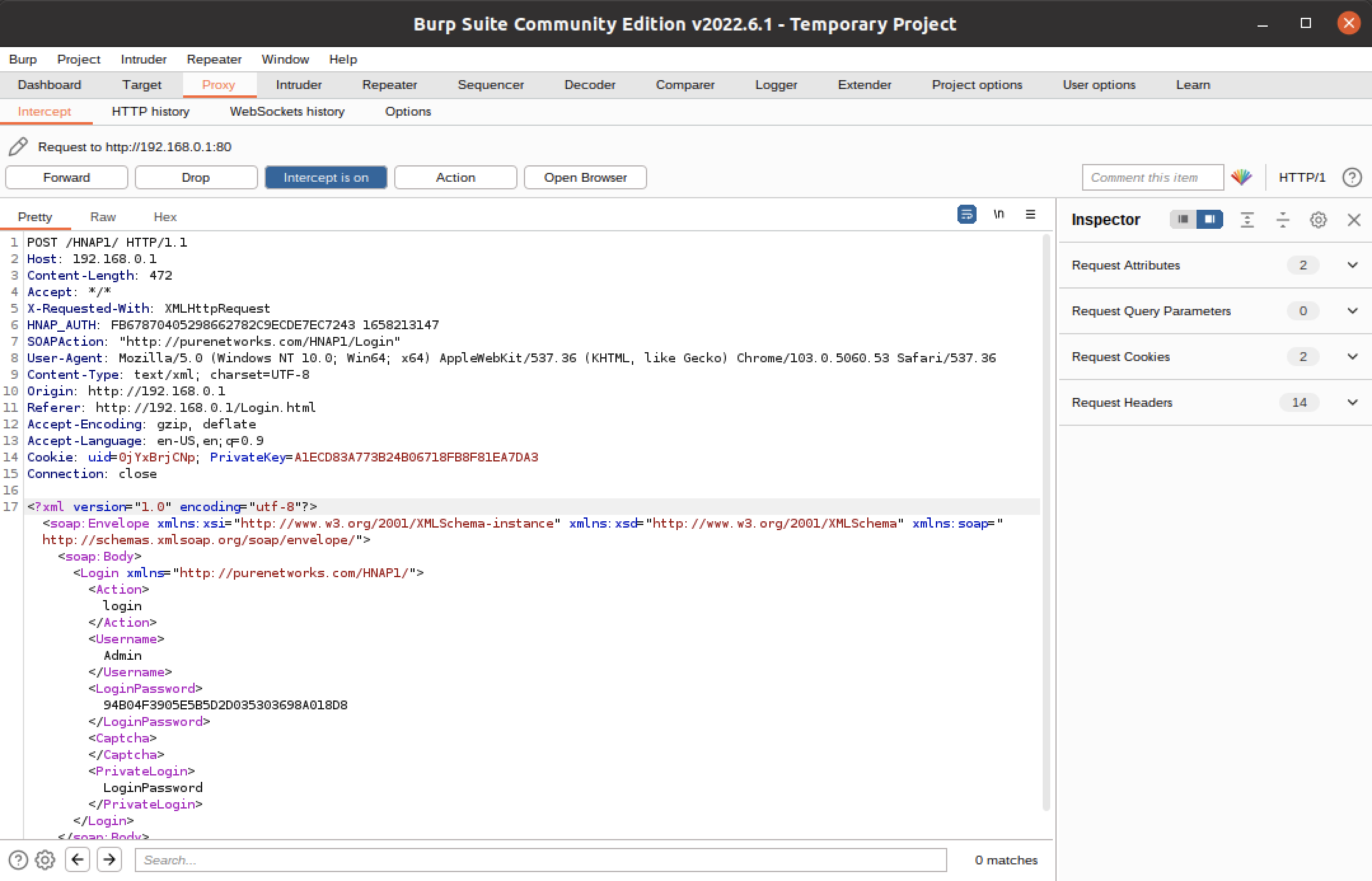Switch to the Sequencer tab
Screen dimensions: 1372x881
[x=491, y=85]
